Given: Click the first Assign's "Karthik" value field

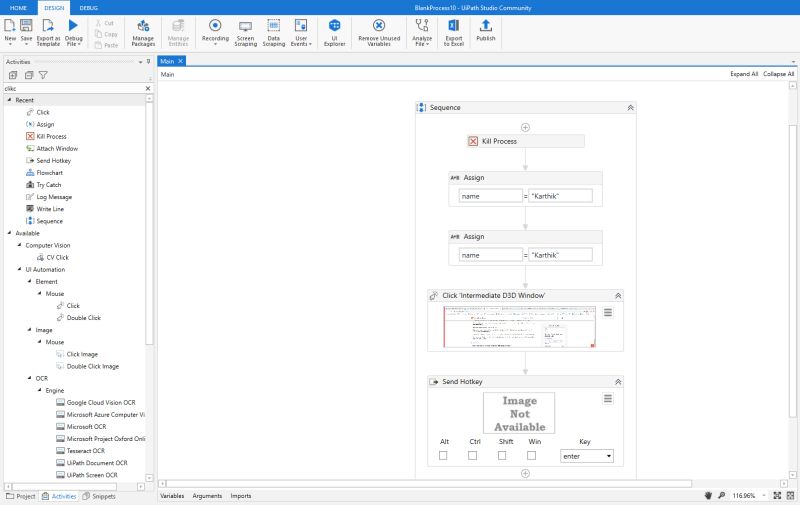Looking at the screenshot, I should tap(560, 196).
